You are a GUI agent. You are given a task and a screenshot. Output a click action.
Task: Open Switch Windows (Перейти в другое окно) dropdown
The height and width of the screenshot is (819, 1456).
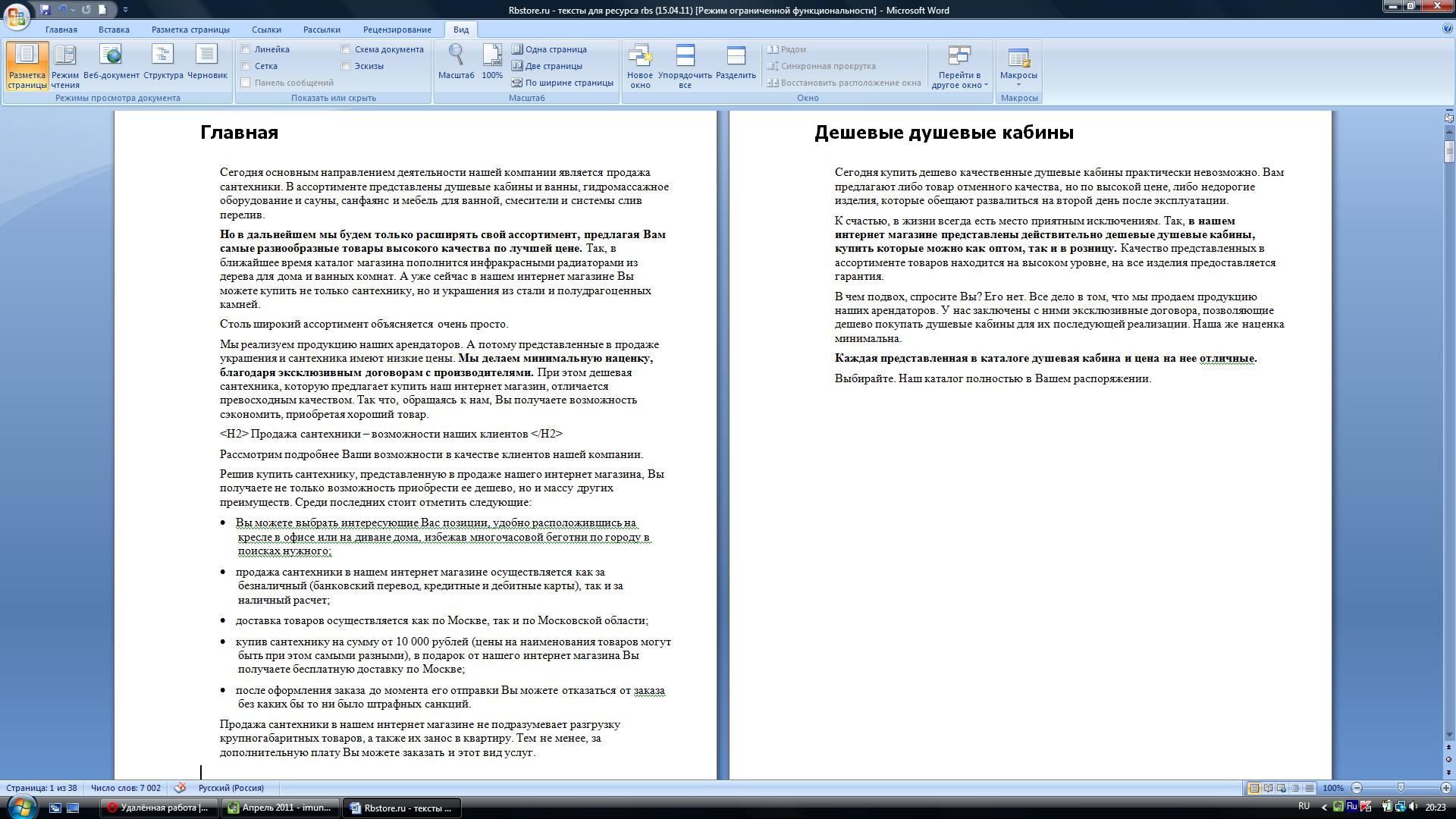coord(959,67)
